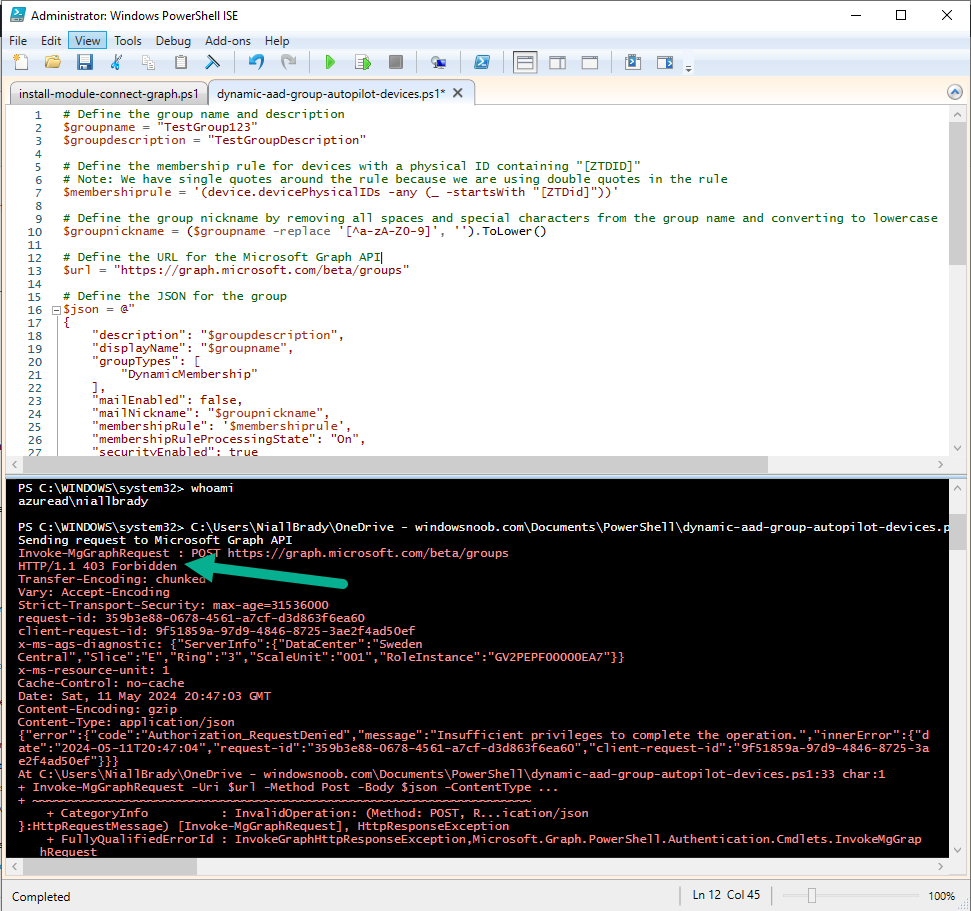Open the File menu
This screenshot has height=911, width=971.
pos(18,41)
